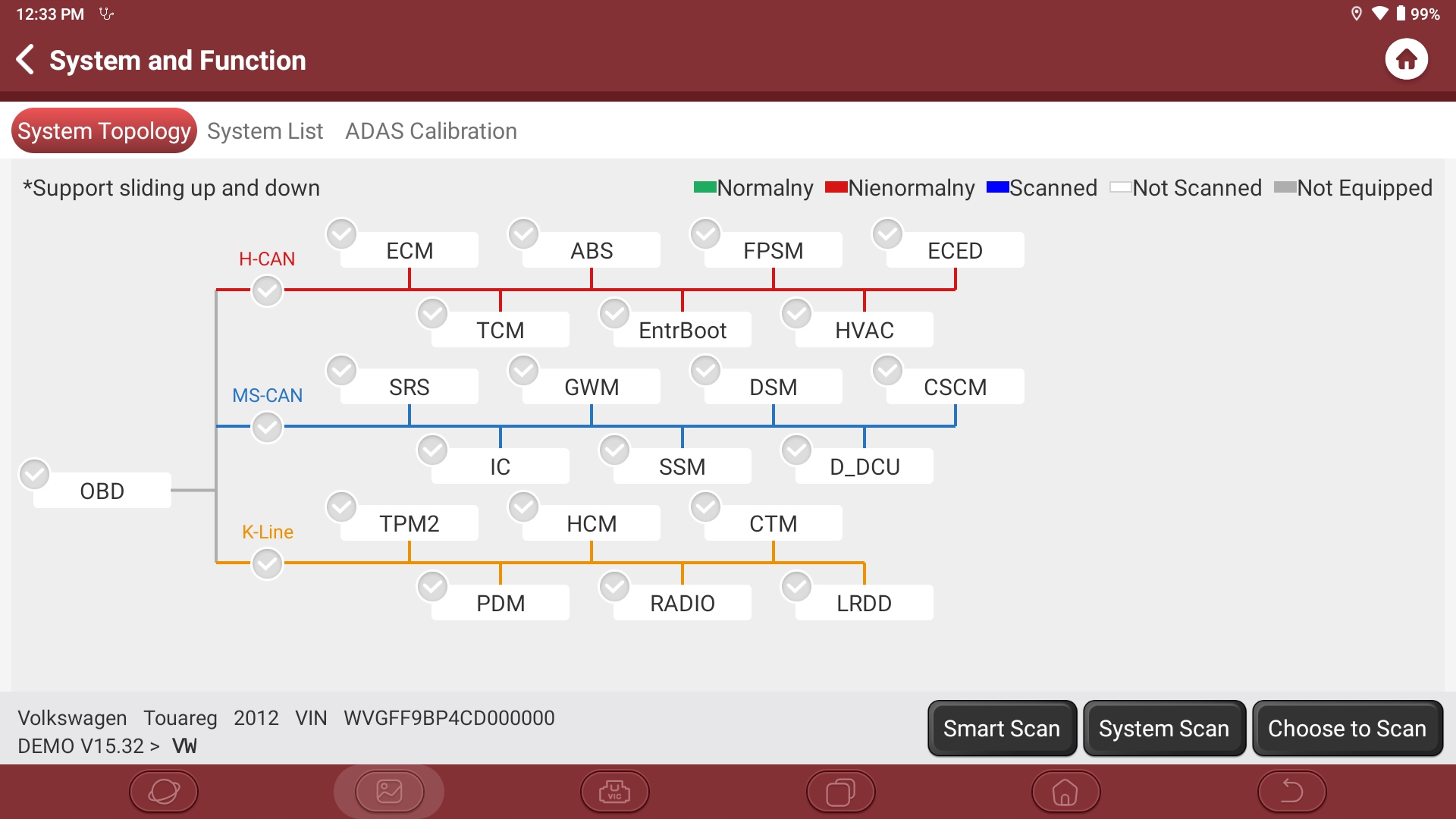The image size is (1456, 819).
Task: Tap the home icon in header
Action: 1406,60
